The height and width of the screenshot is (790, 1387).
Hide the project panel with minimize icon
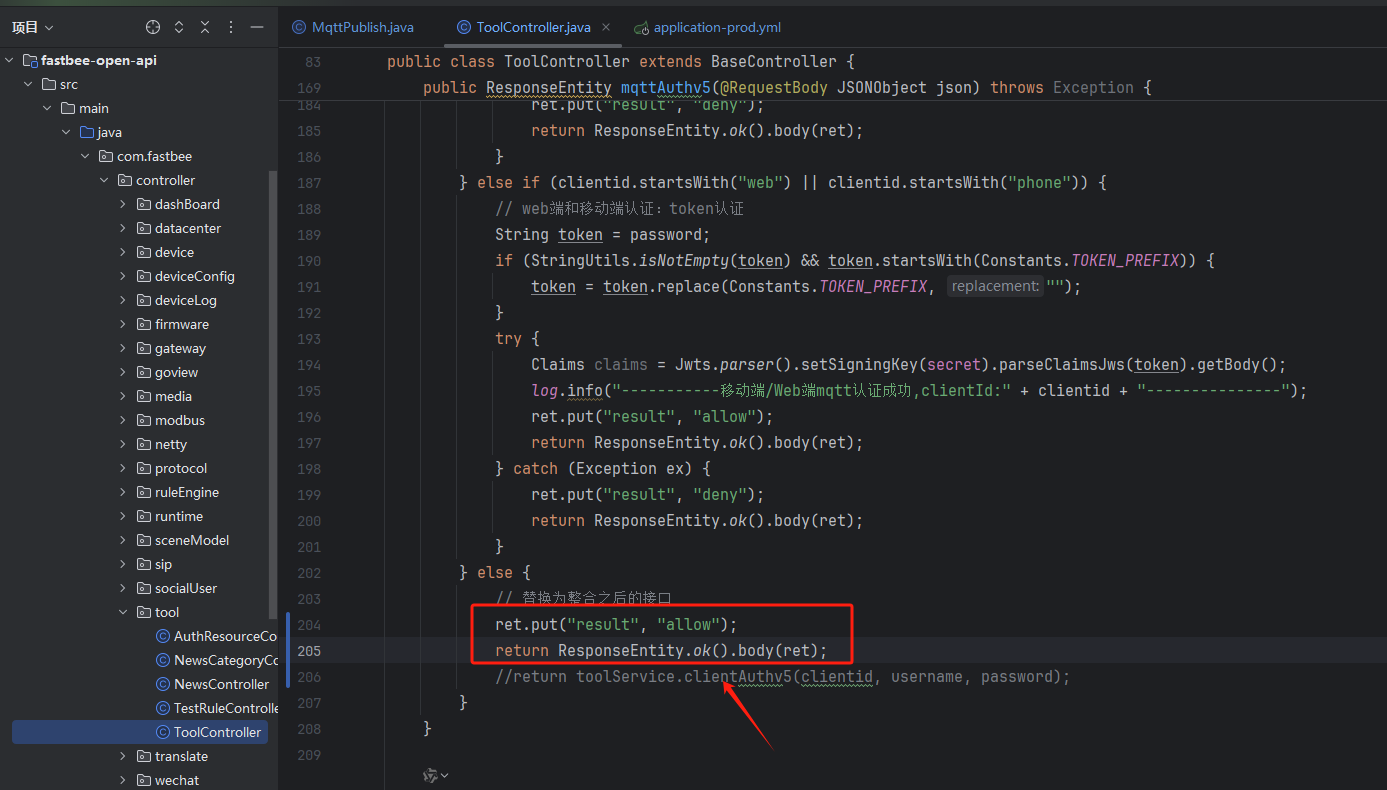click(x=257, y=27)
